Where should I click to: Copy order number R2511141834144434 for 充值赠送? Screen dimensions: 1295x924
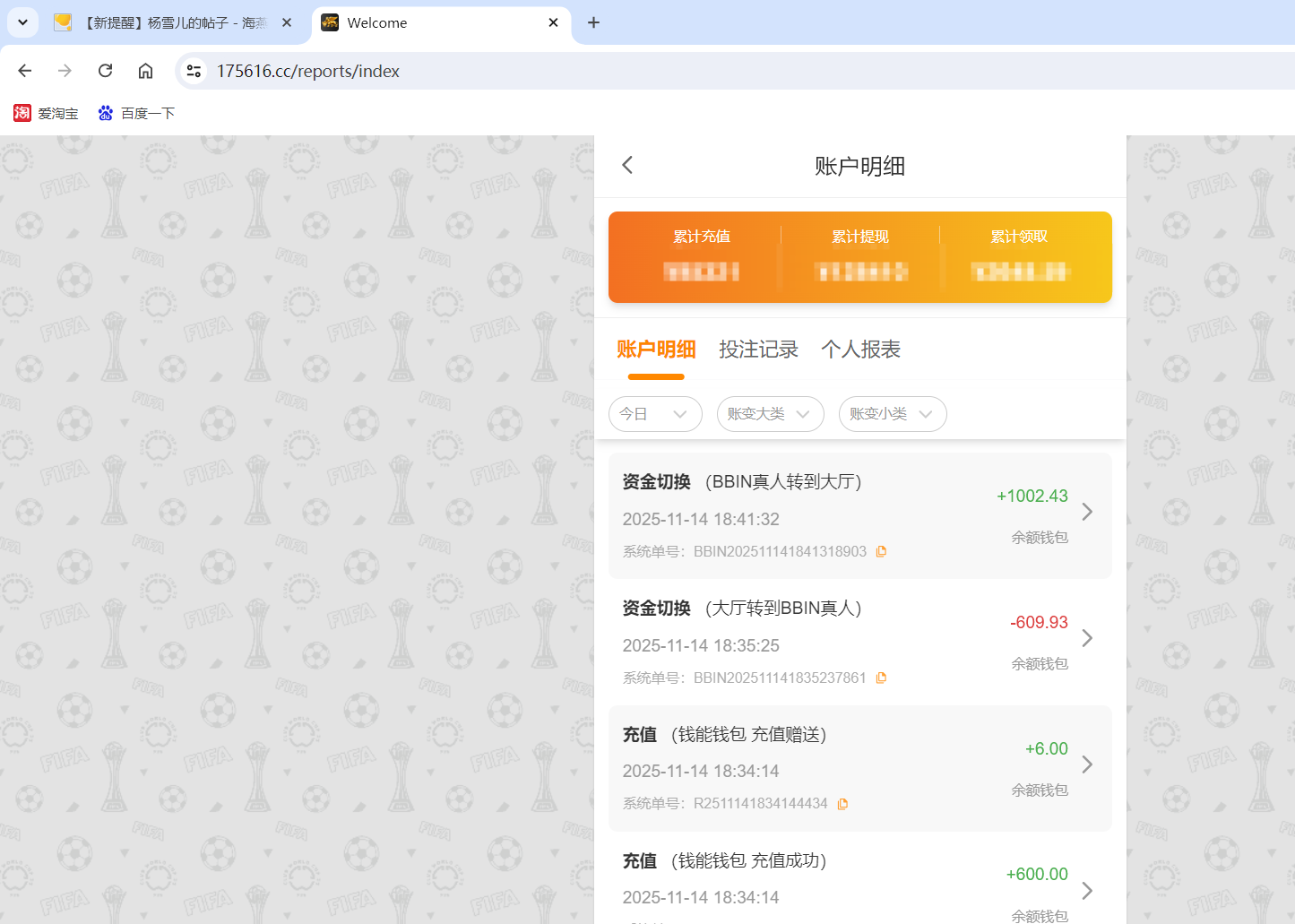(842, 803)
